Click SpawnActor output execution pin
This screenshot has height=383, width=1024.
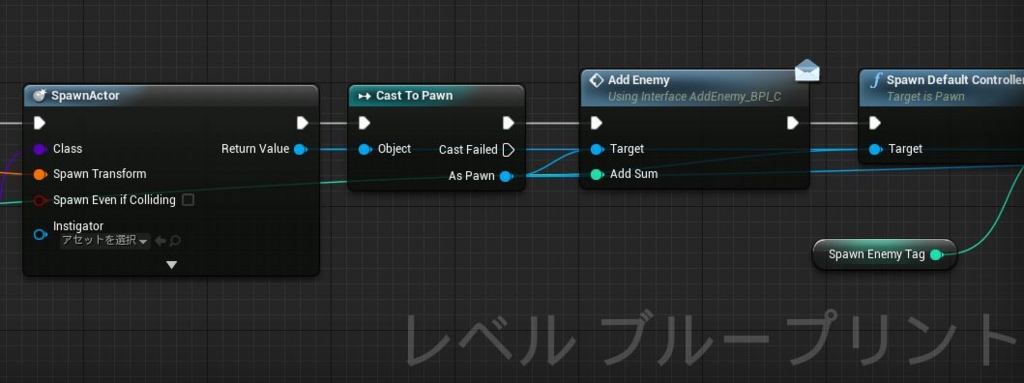point(302,123)
